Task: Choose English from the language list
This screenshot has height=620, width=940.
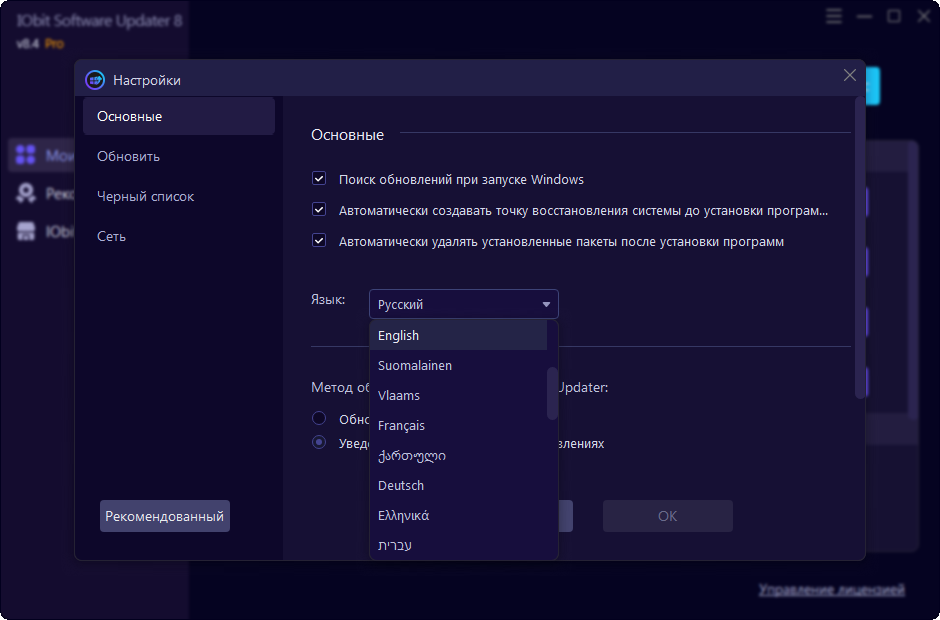Action: [459, 335]
